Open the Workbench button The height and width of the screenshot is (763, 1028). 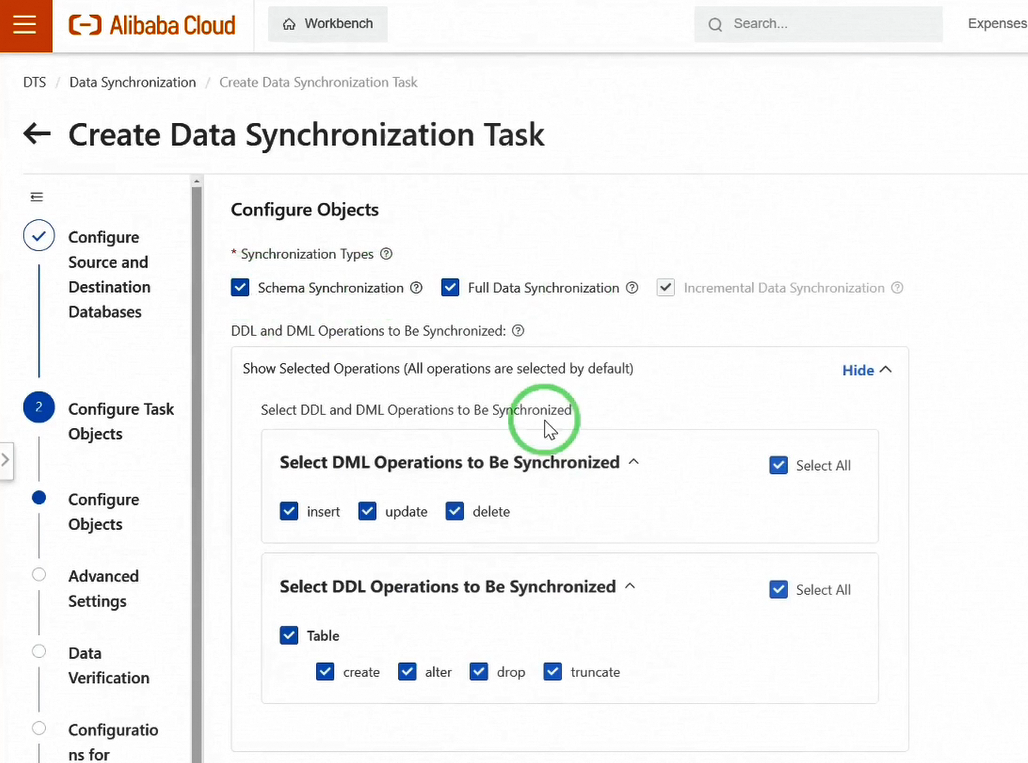click(x=328, y=24)
